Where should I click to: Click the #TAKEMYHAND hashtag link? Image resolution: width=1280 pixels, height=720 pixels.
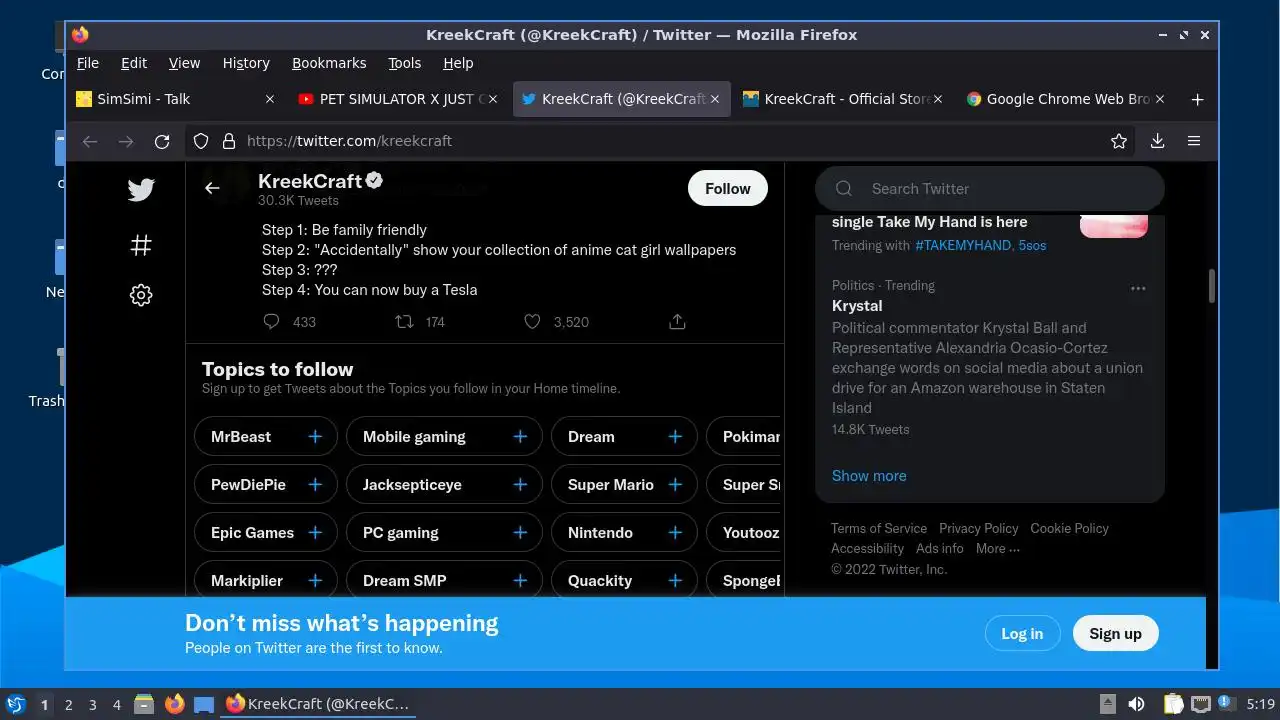pos(962,245)
